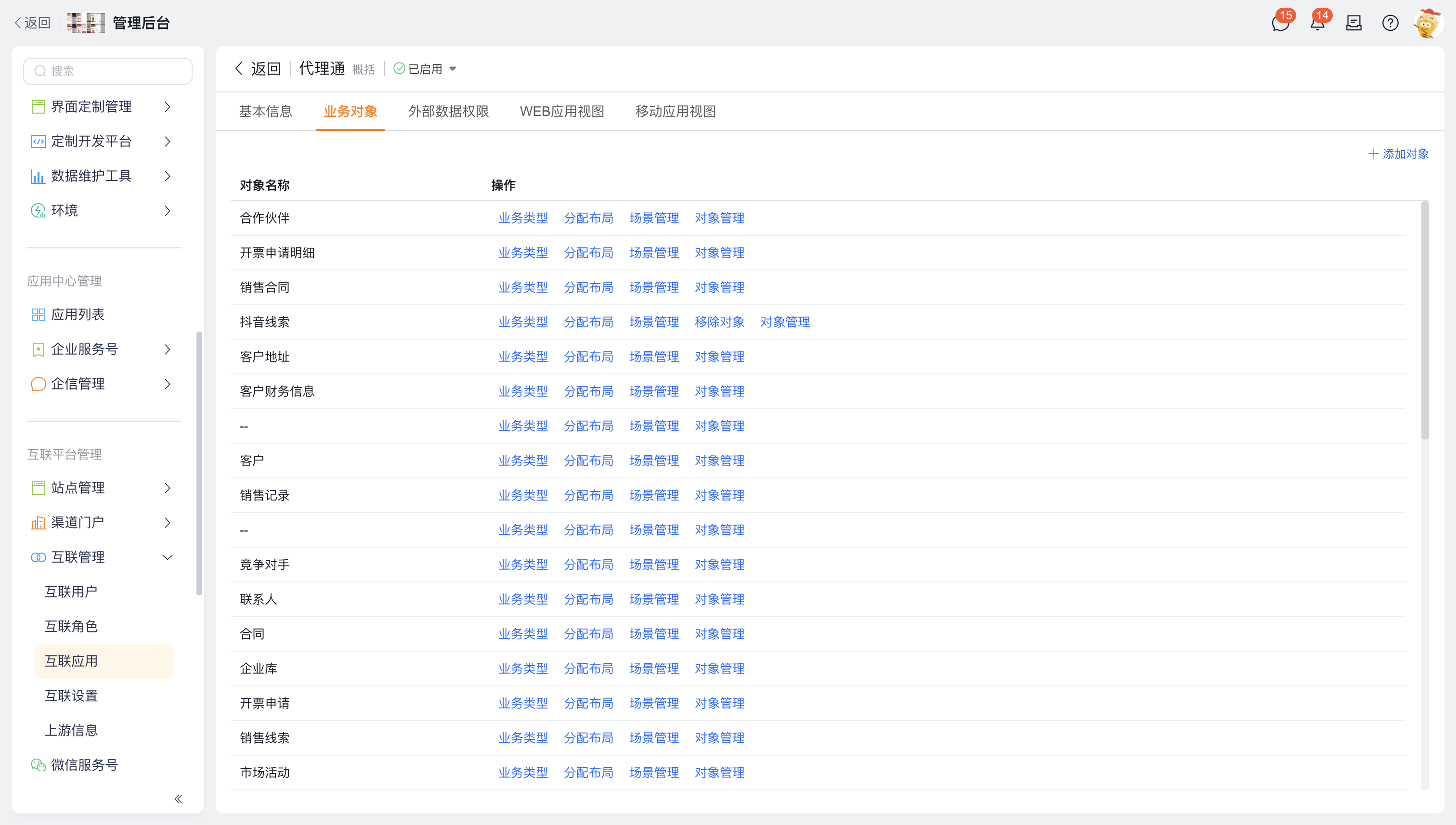This screenshot has width=1456, height=825.
Task: Click 移除对象 in the 抖音线索 row
Action: click(720, 322)
